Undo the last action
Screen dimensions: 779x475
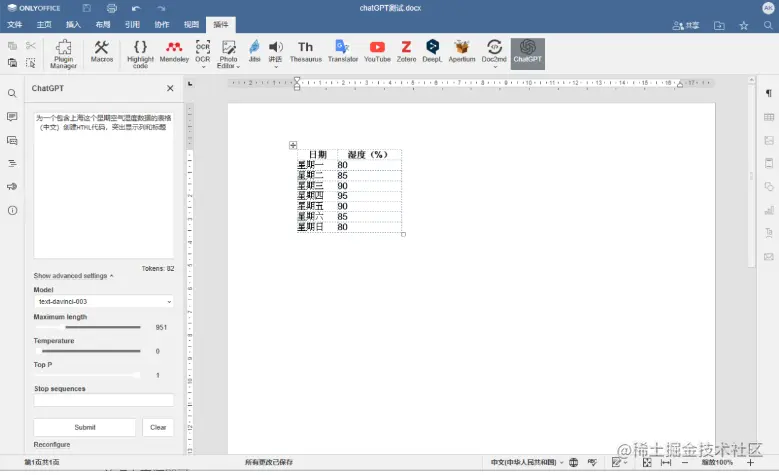[x=136, y=8]
